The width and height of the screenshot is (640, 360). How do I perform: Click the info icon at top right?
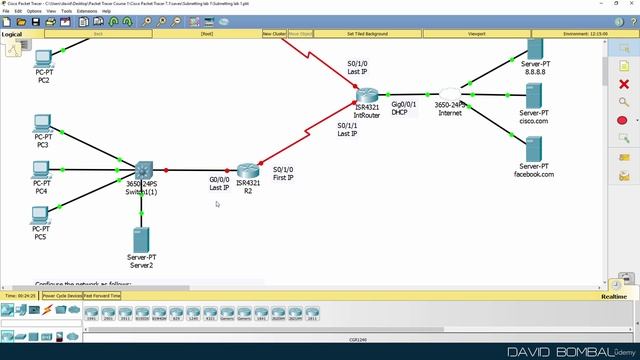coord(619,22)
